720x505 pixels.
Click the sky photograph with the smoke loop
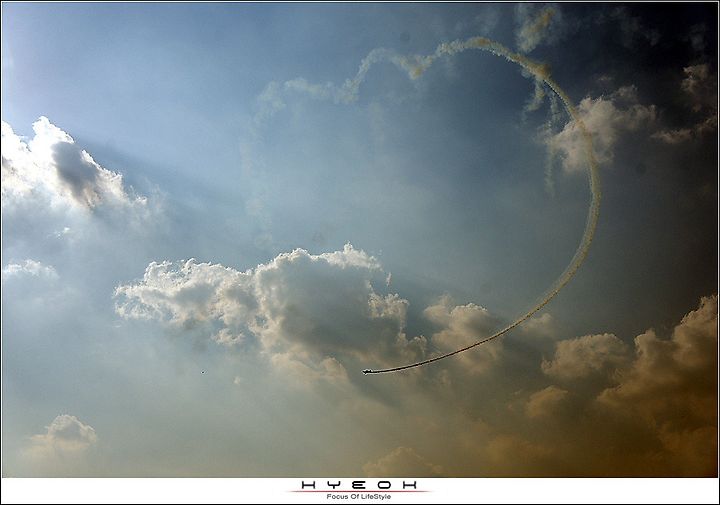(360, 240)
